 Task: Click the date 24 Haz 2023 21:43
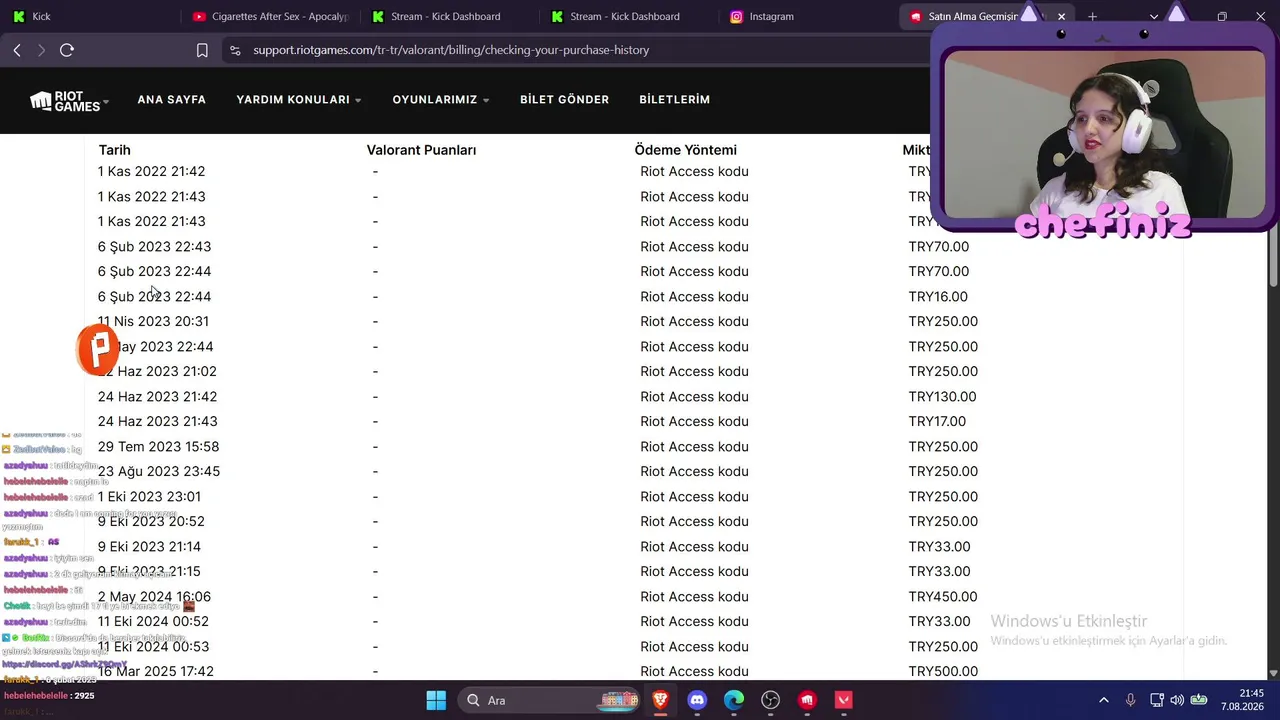pyautogui.click(x=157, y=421)
